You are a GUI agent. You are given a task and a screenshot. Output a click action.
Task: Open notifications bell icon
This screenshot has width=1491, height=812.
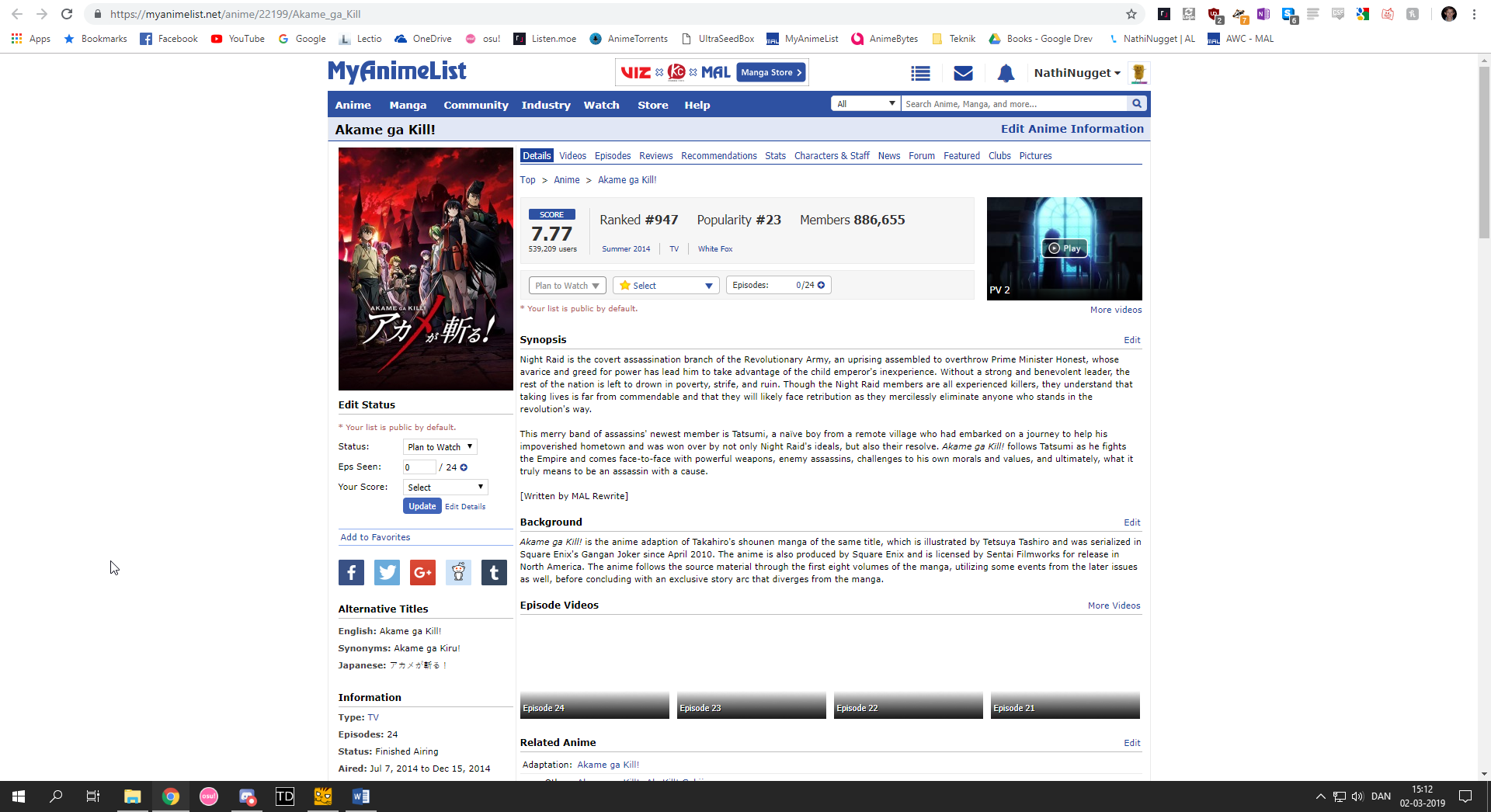click(1006, 73)
